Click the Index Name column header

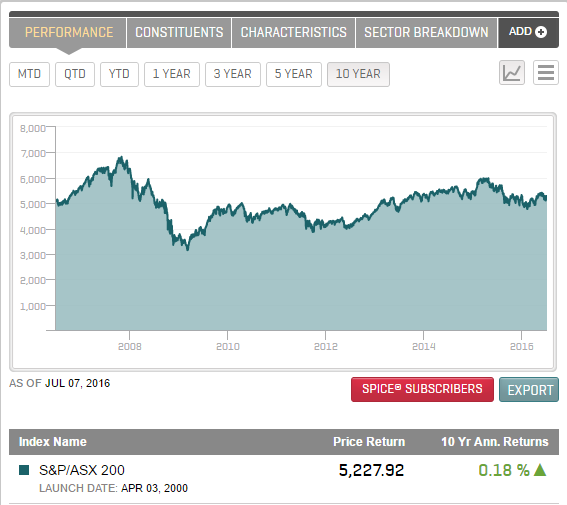coord(53,442)
